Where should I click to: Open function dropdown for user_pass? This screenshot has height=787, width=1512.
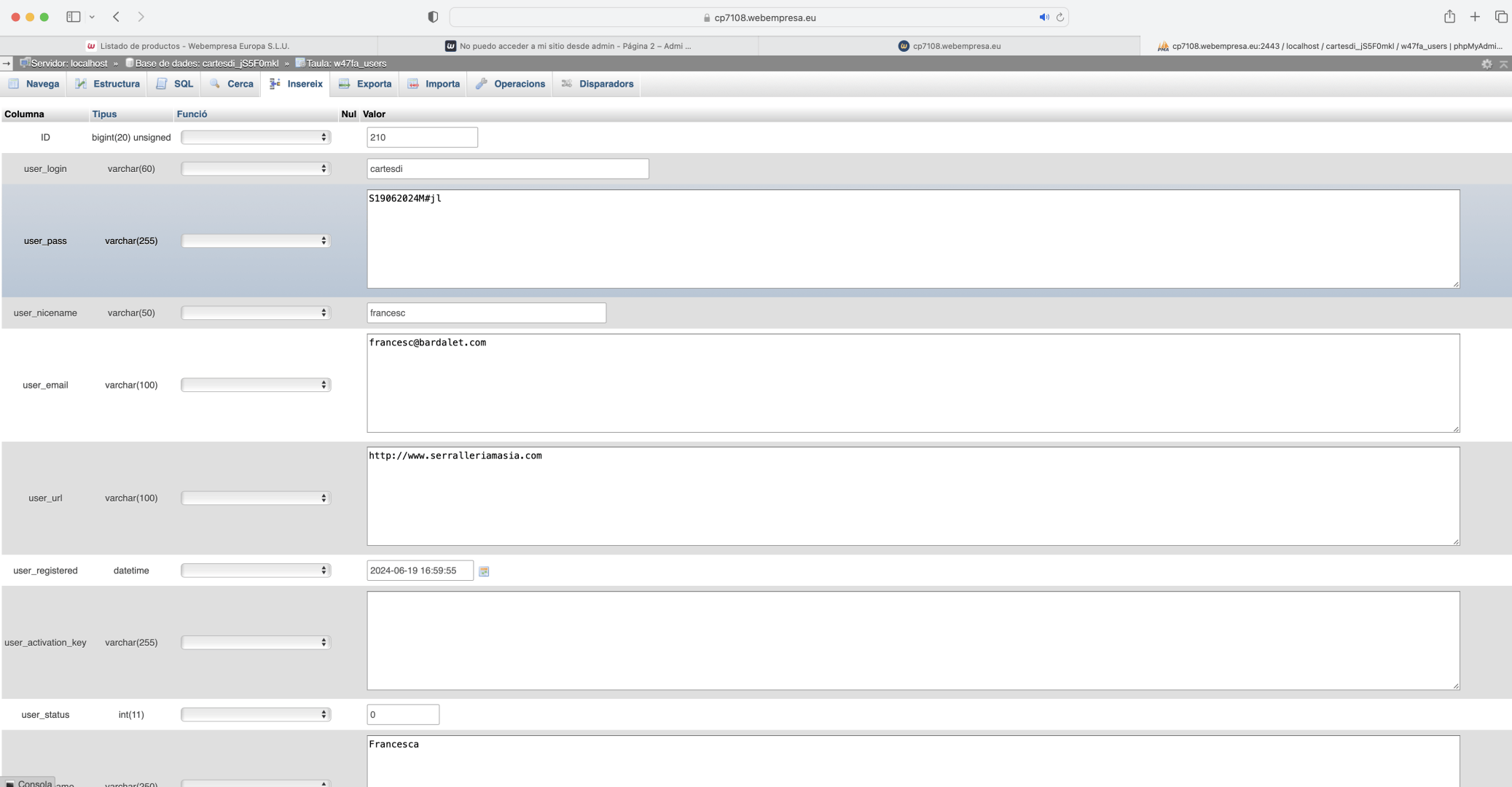256,240
